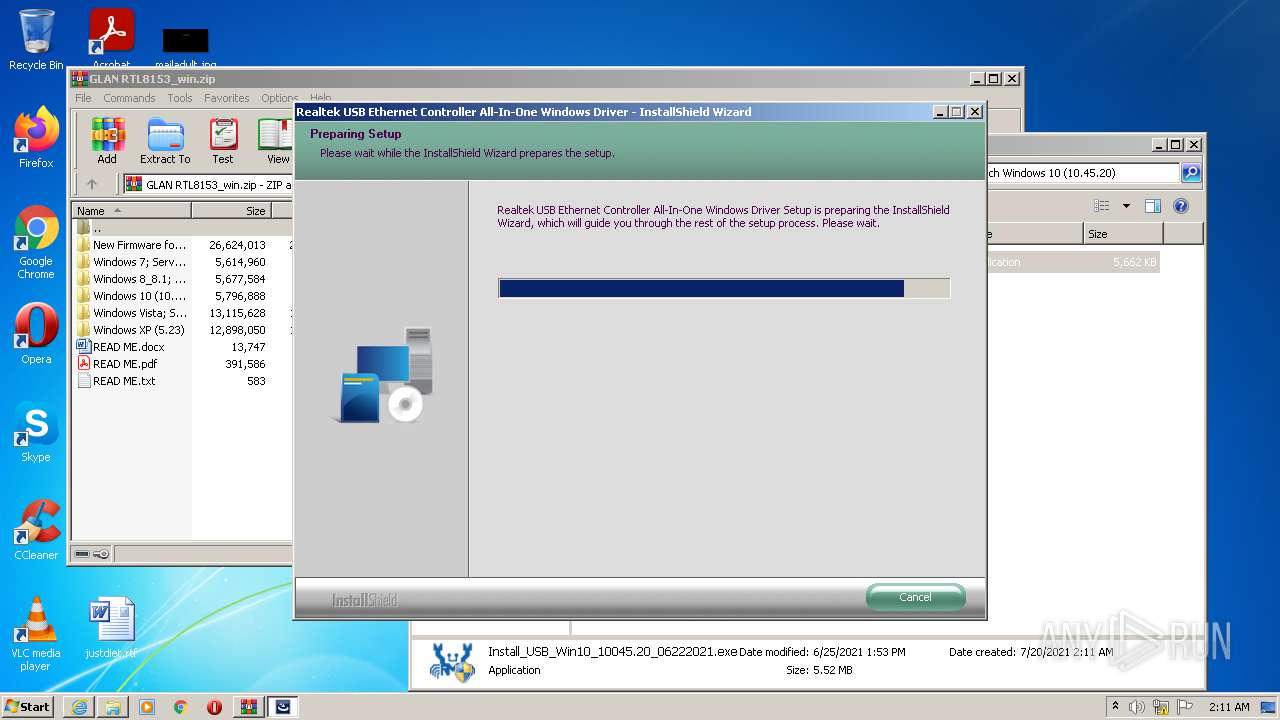
Task: Select READ ME.docx in WinRAR list
Action: click(182, 347)
